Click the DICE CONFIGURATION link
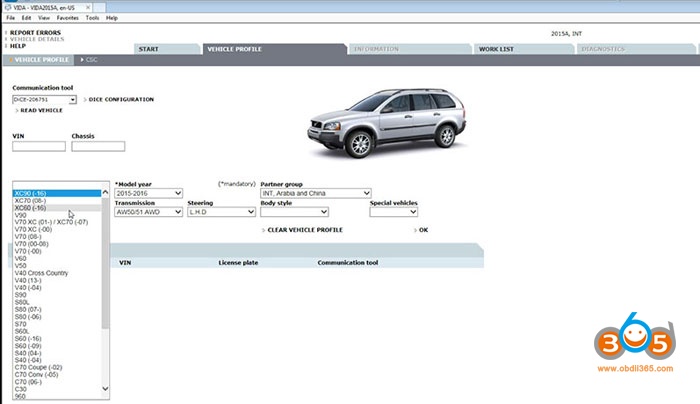This screenshot has width=700, height=404. click(x=121, y=100)
